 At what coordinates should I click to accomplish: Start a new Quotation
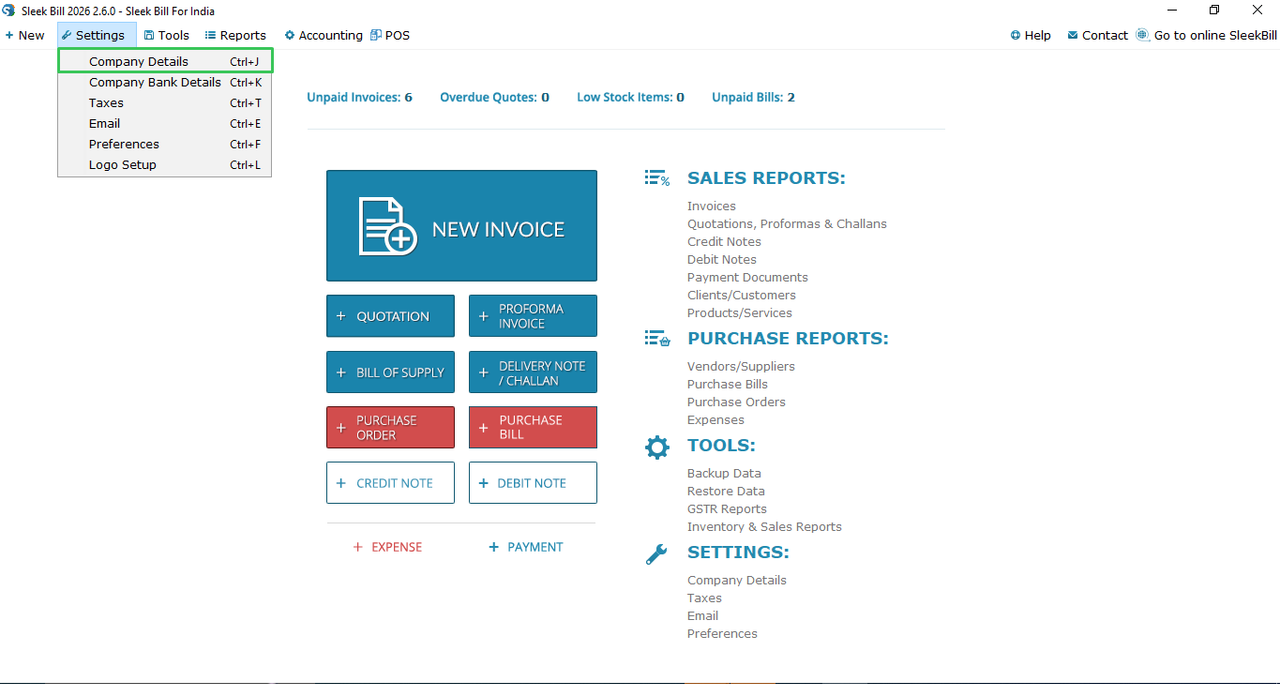click(x=391, y=316)
